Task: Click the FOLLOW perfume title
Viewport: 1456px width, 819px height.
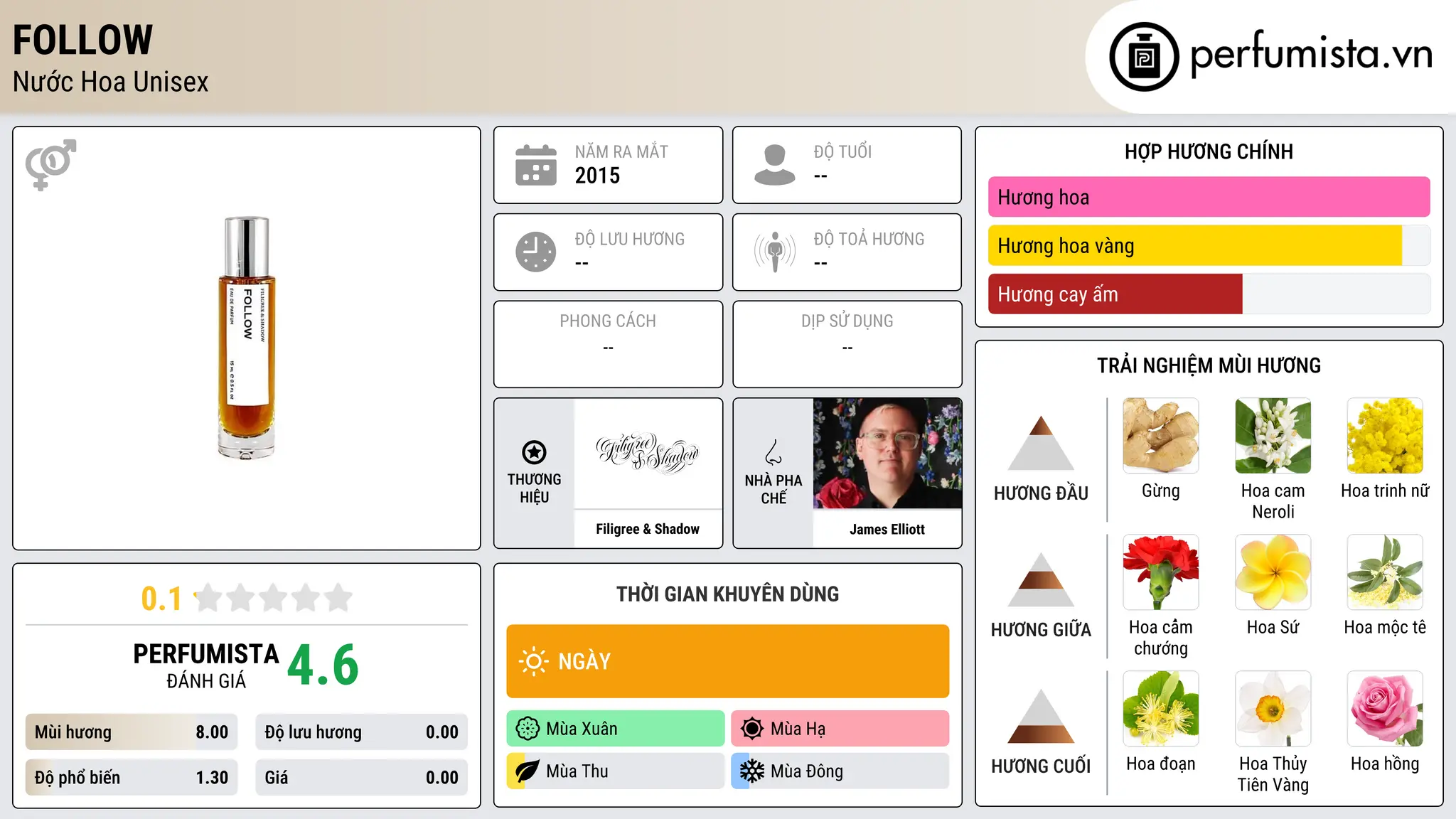Action: pyautogui.click(x=82, y=40)
